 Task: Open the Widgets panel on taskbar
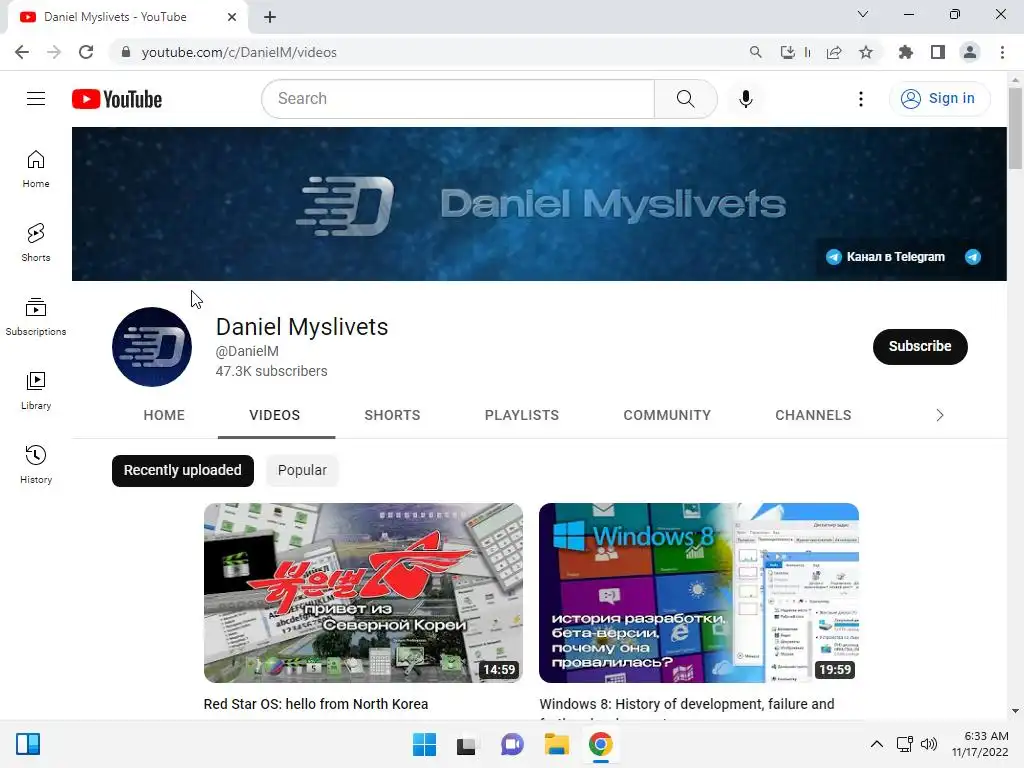pos(27,744)
